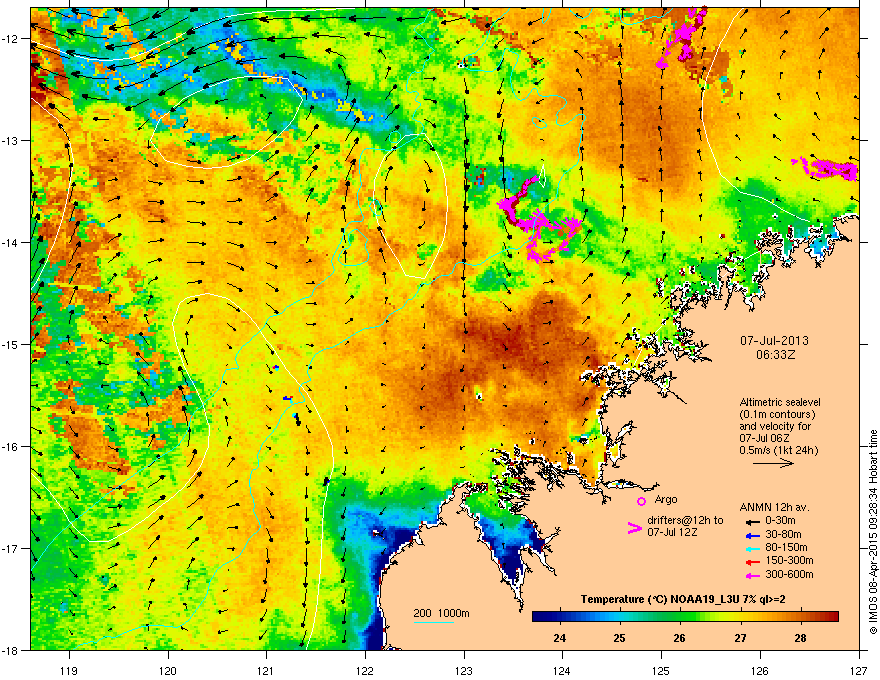
Task: Click the 0.5m/s velocity scale arrow
Action: [773, 463]
